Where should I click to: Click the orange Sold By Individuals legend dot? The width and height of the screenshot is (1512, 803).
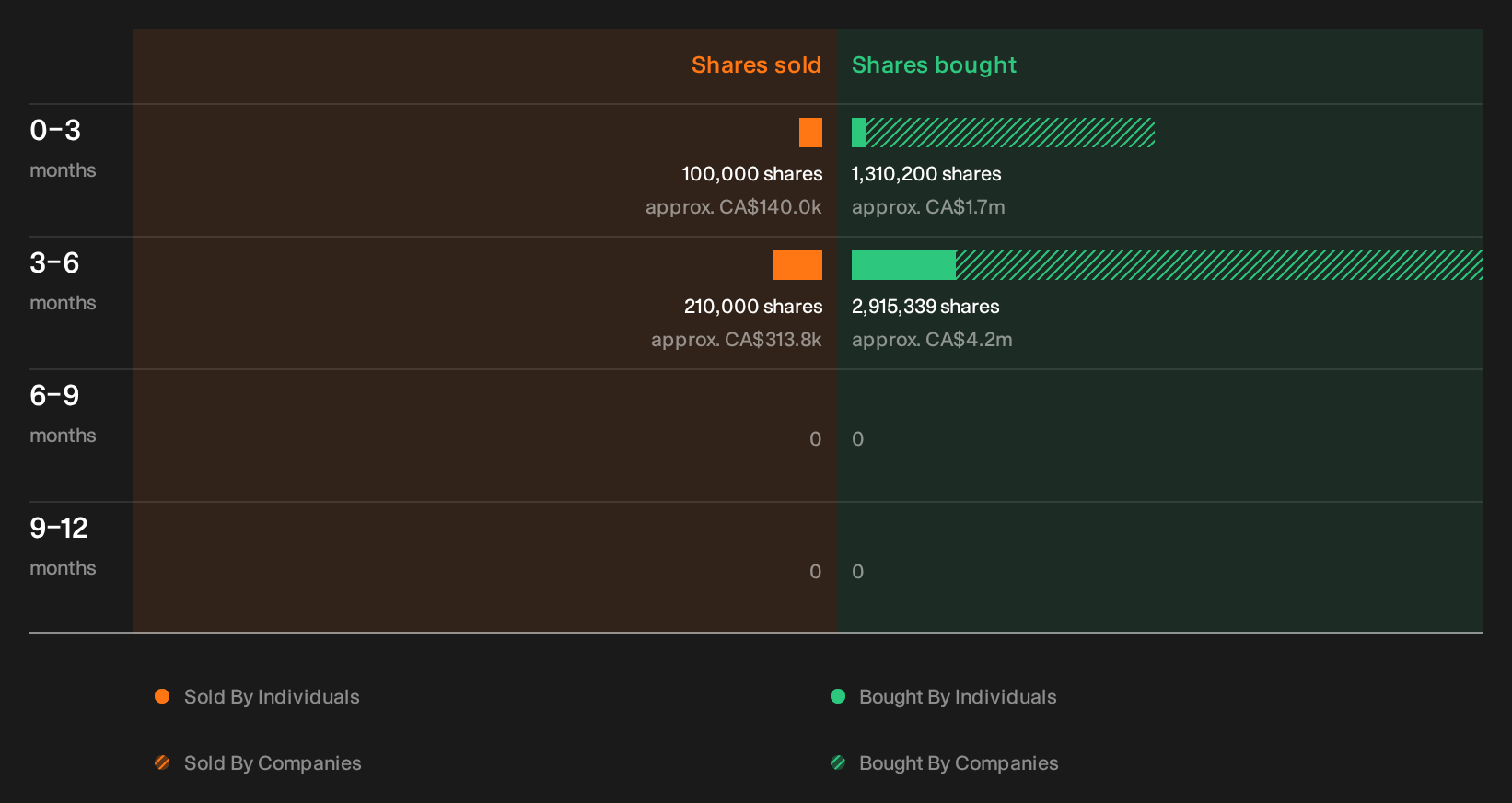click(162, 696)
